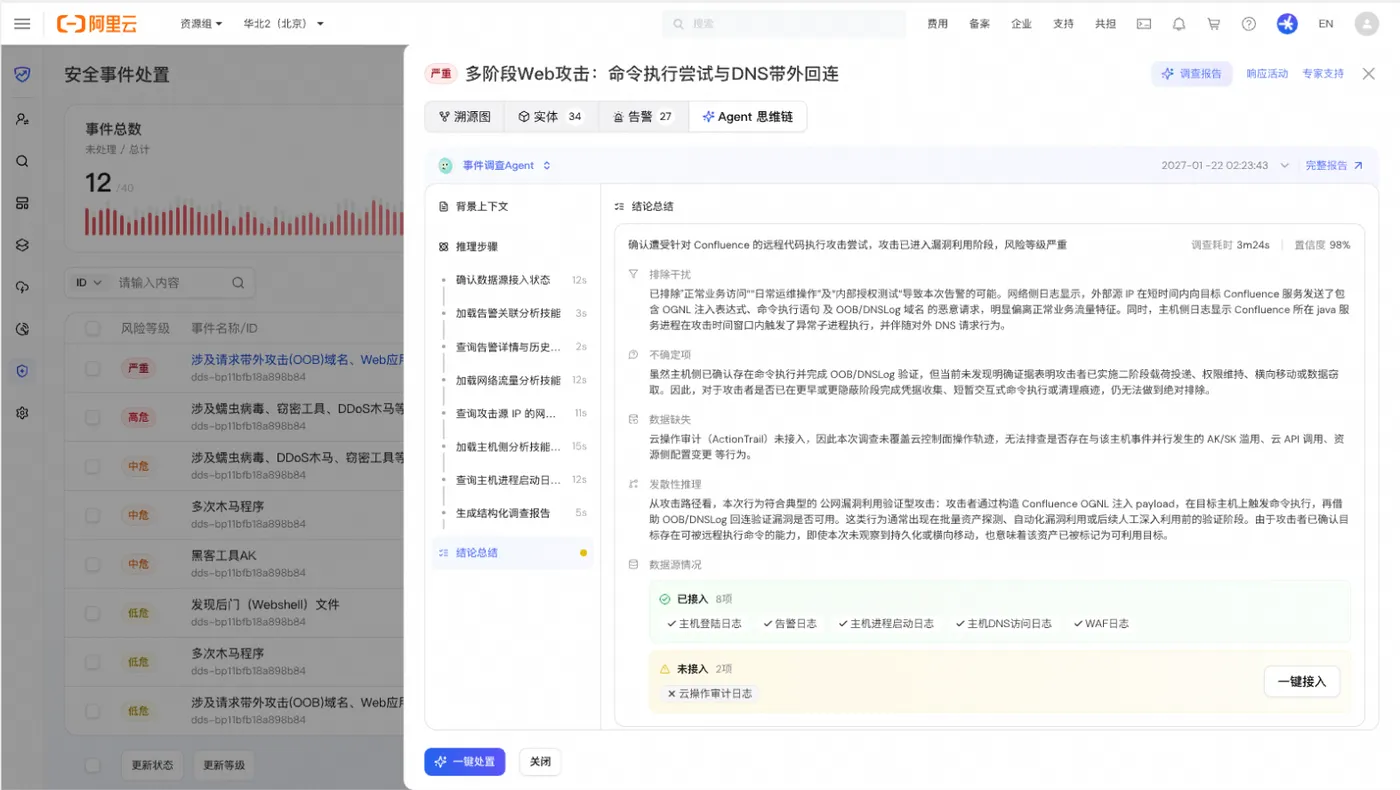Click the 一键接入 button
This screenshot has width=1400, height=790.
1302,681
